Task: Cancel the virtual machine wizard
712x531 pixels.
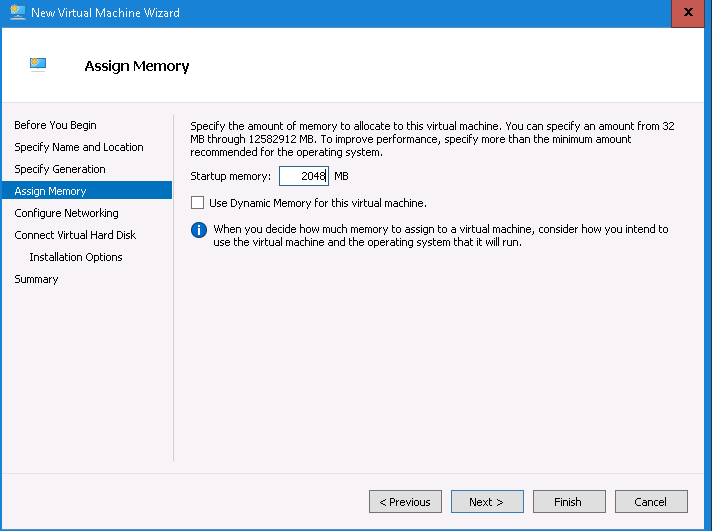Action: [650, 502]
